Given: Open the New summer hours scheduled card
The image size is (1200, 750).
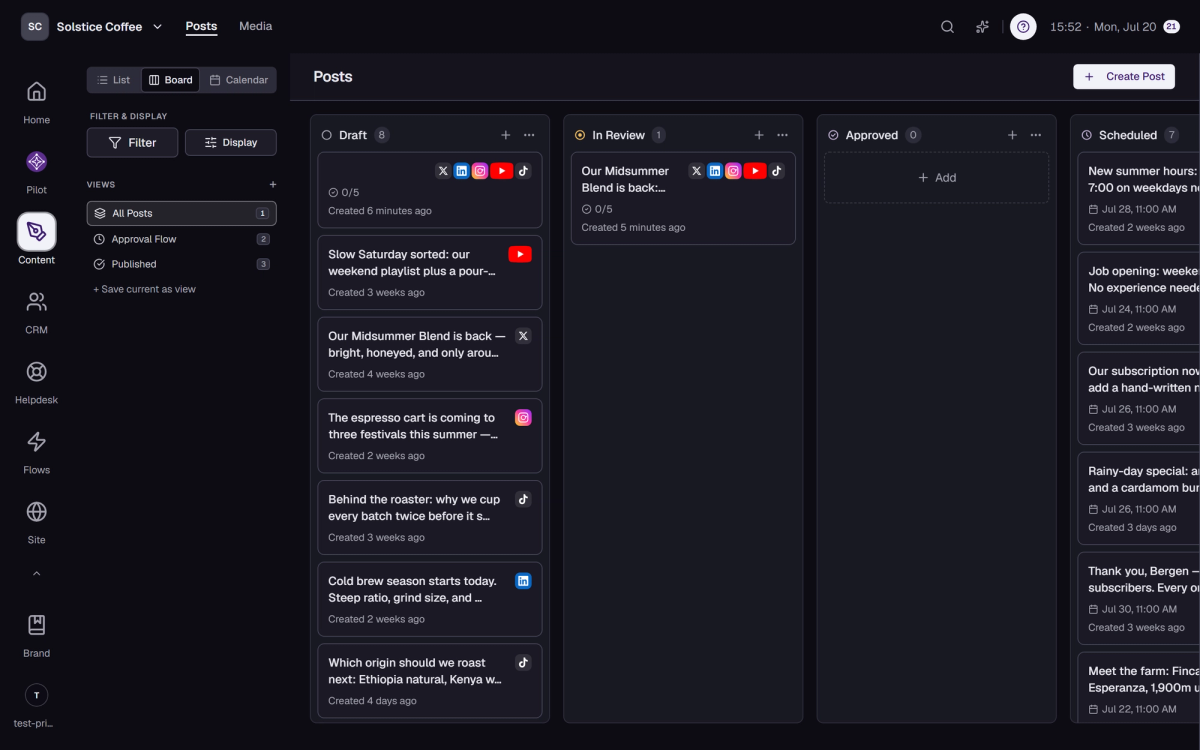Looking at the screenshot, I should point(1139,198).
